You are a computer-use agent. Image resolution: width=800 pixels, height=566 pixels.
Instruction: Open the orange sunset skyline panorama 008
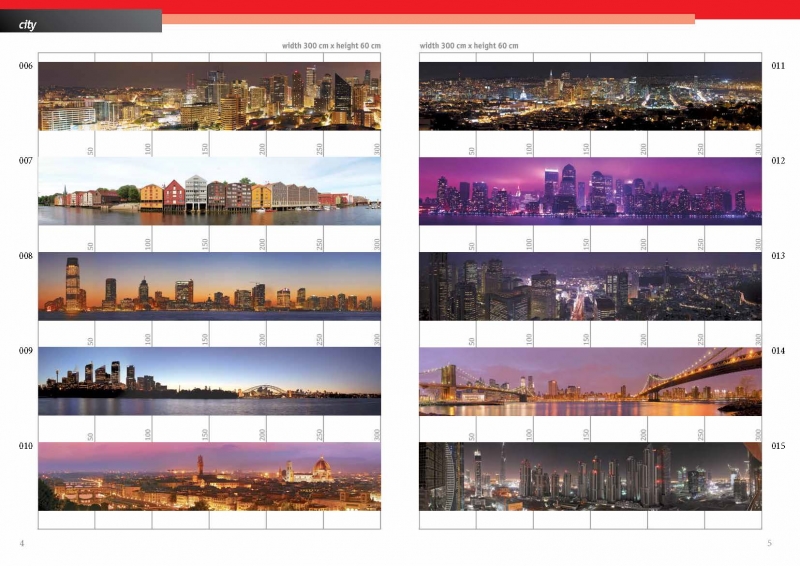[x=209, y=286]
